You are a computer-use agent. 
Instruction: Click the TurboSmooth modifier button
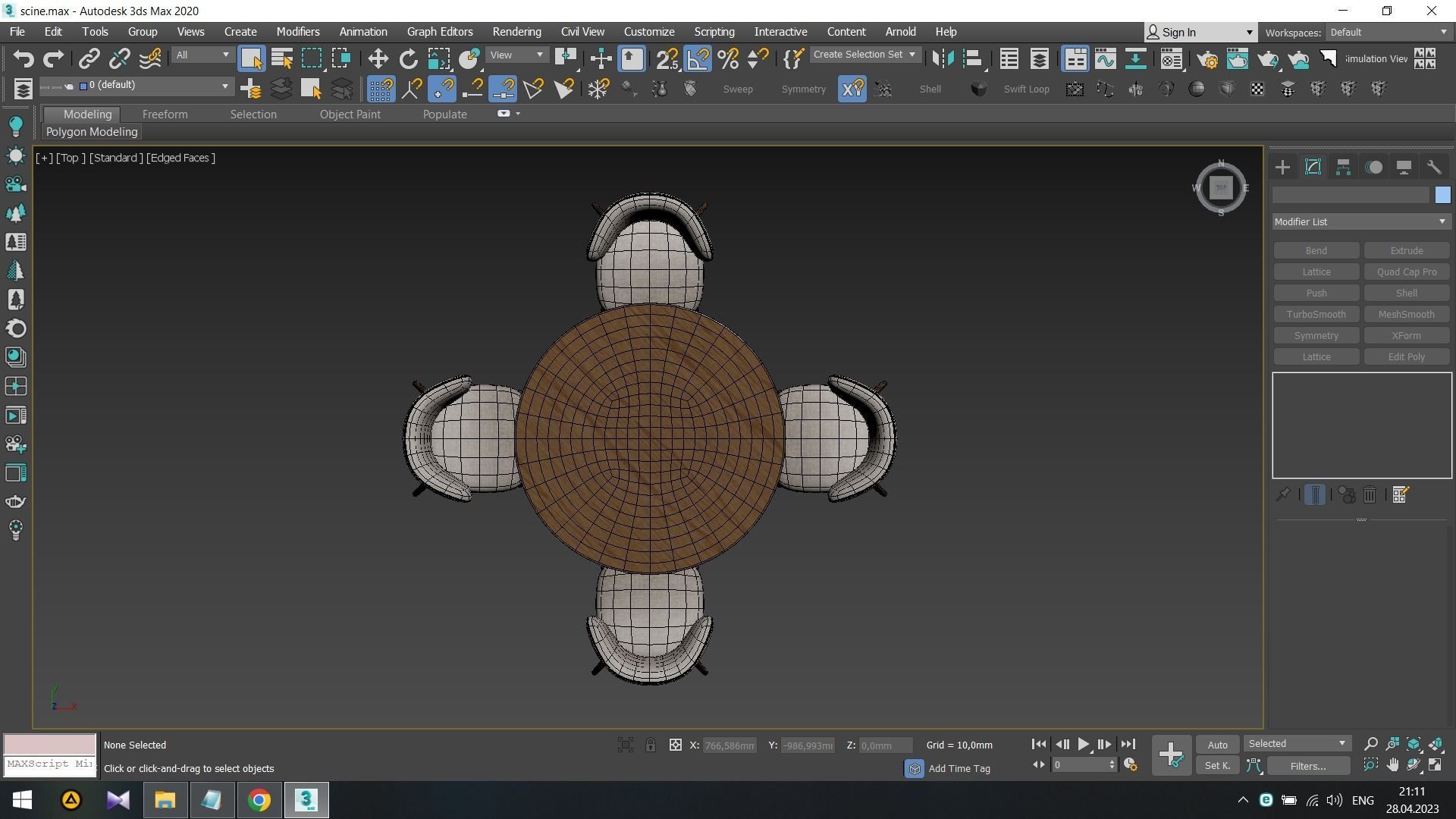pyautogui.click(x=1316, y=315)
